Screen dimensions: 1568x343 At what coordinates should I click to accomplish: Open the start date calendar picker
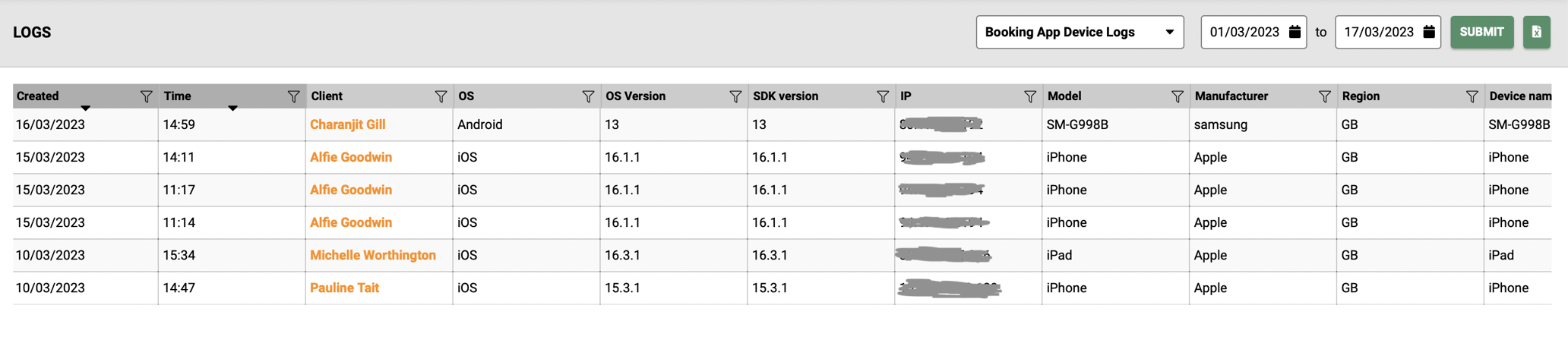coord(1295,32)
